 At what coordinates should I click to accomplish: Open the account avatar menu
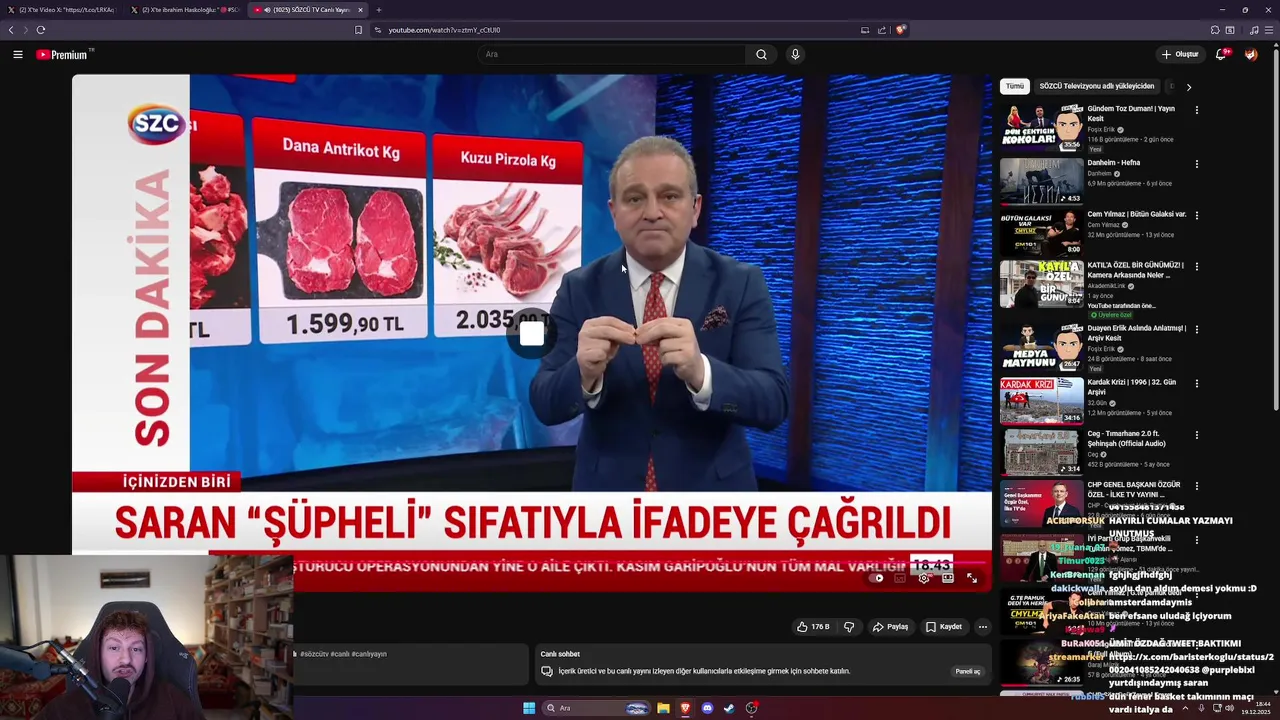pyautogui.click(x=1251, y=55)
